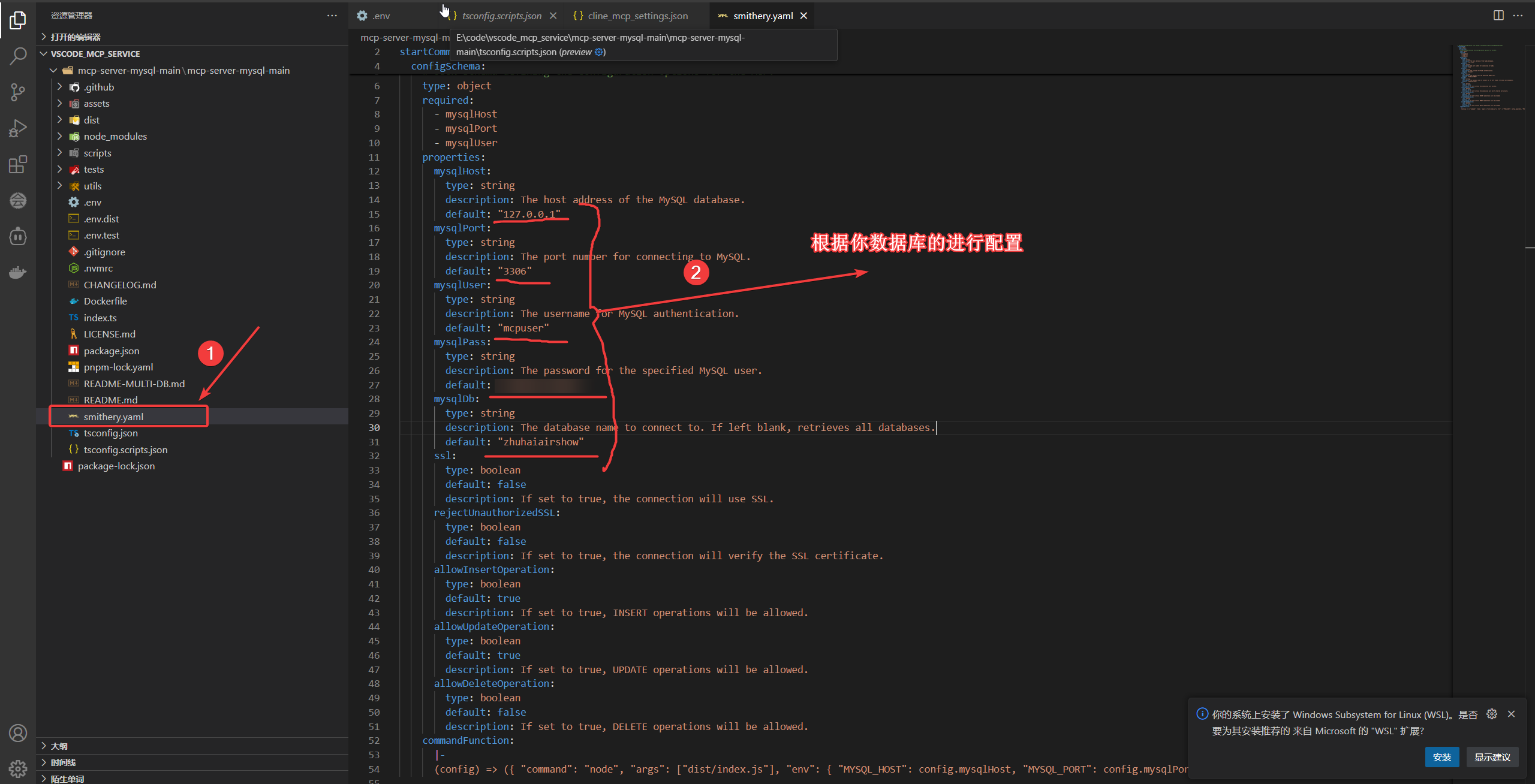
Task: Open package.json in the explorer
Action: coord(112,351)
